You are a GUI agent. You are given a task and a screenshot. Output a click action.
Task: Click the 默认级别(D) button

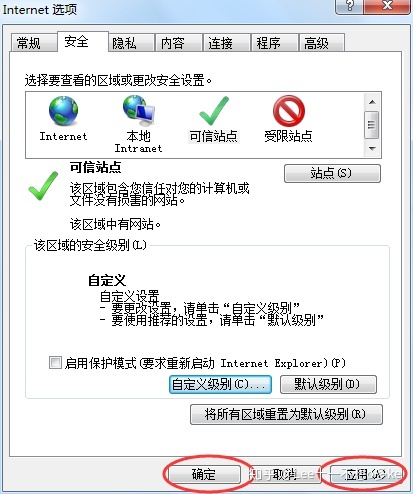tap(328, 384)
